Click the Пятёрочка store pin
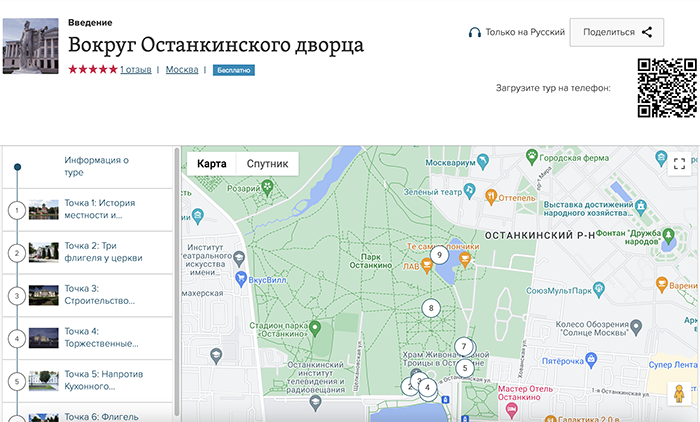 591,360
